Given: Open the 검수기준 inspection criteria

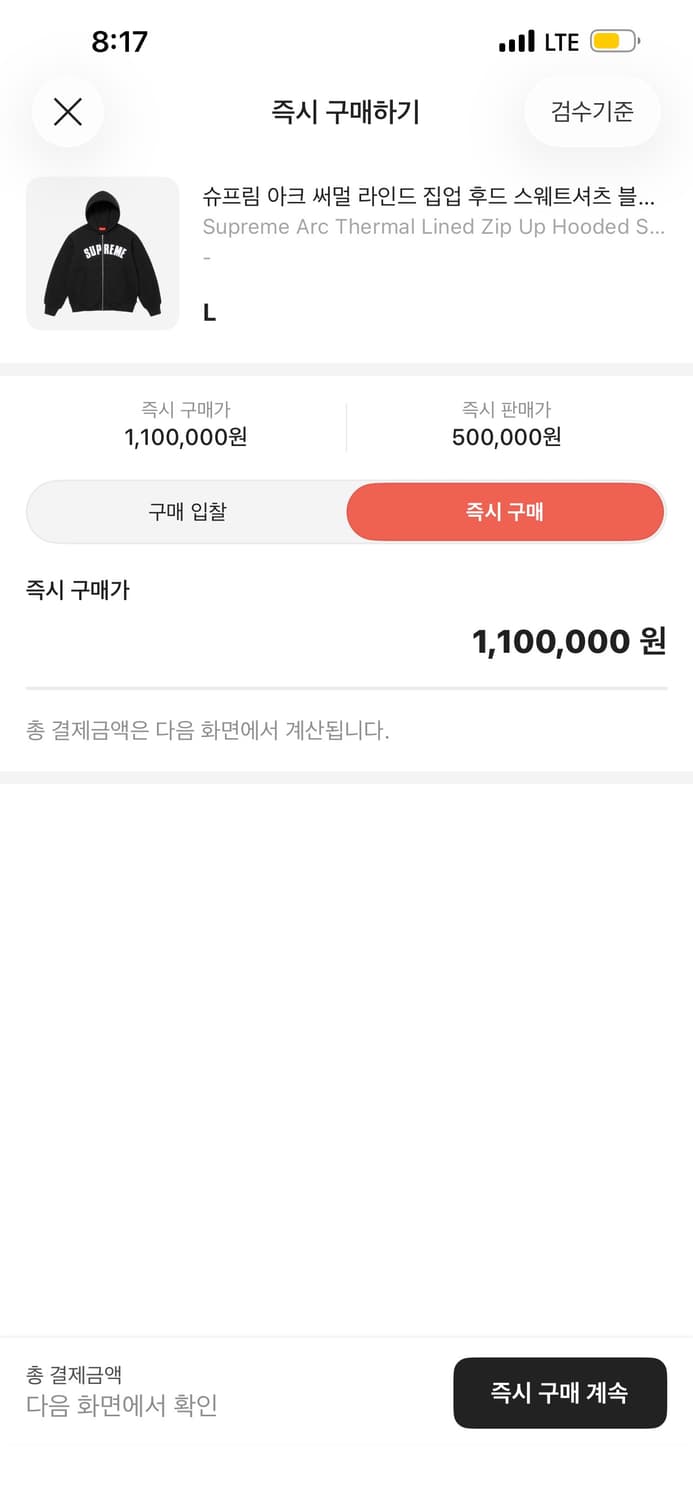Looking at the screenshot, I should point(592,111).
